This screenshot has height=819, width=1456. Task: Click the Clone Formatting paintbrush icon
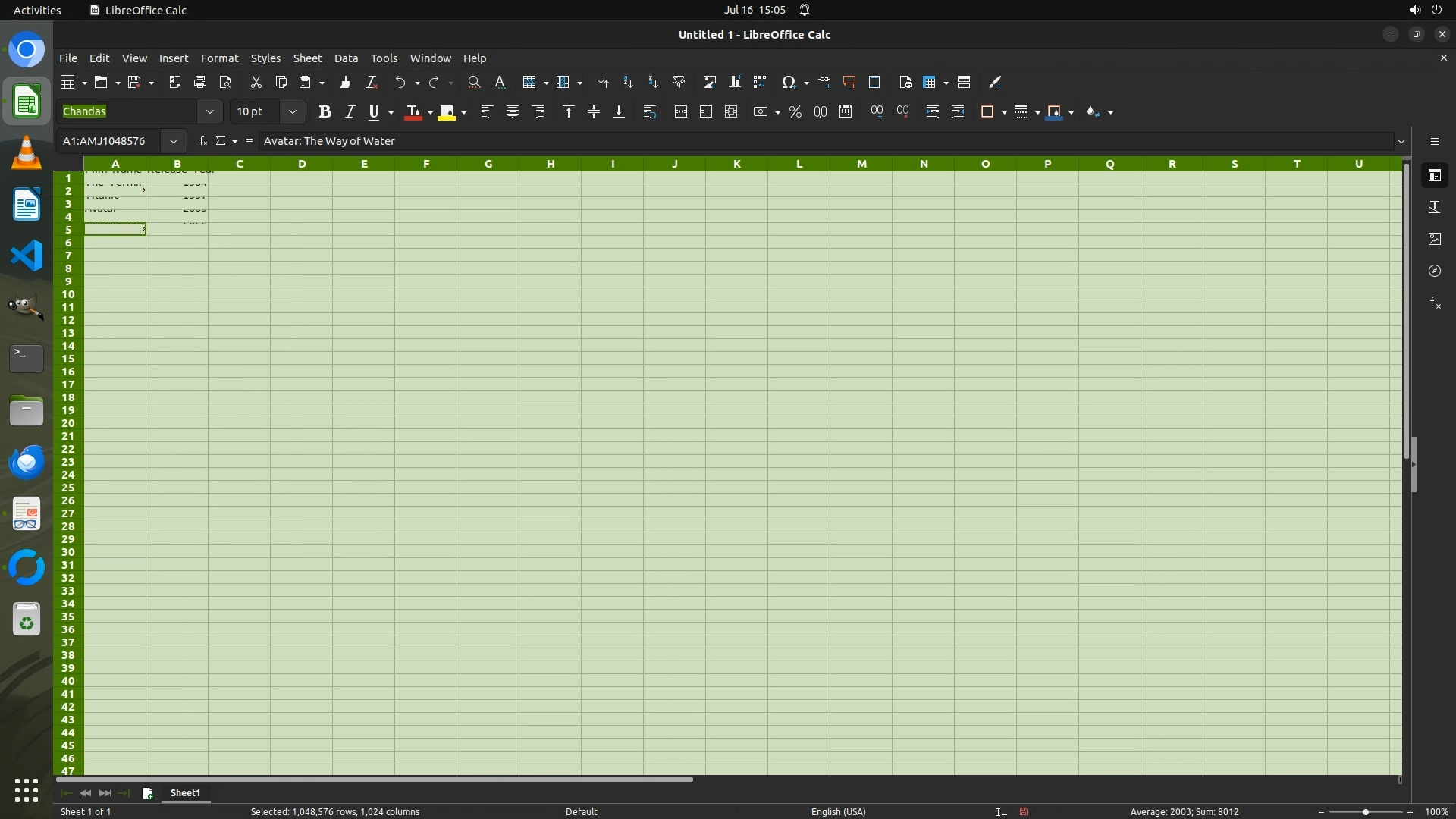[345, 82]
